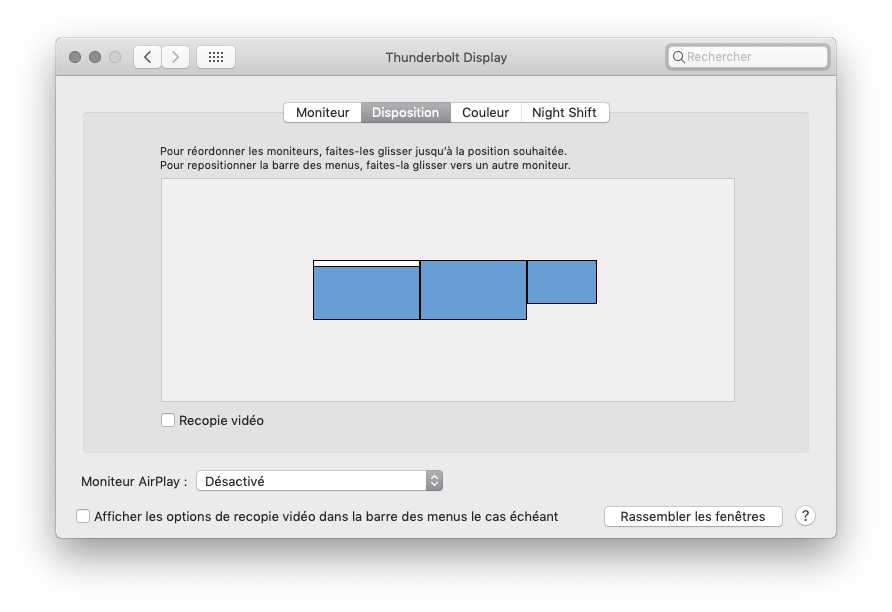Screen dimensions: 892x612
Task: Enable the Recopie vidéo checkbox
Action: (168, 420)
